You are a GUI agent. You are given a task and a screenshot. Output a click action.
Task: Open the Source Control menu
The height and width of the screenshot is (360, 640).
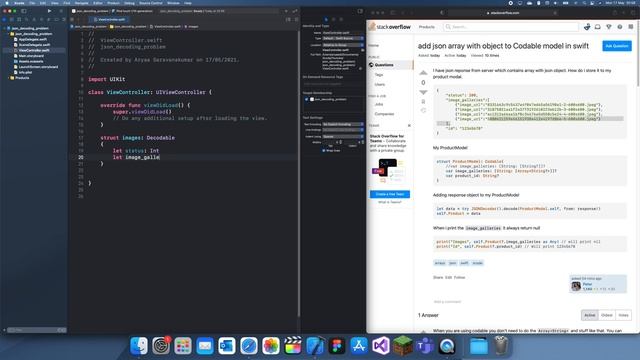click(x=151, y=3)
